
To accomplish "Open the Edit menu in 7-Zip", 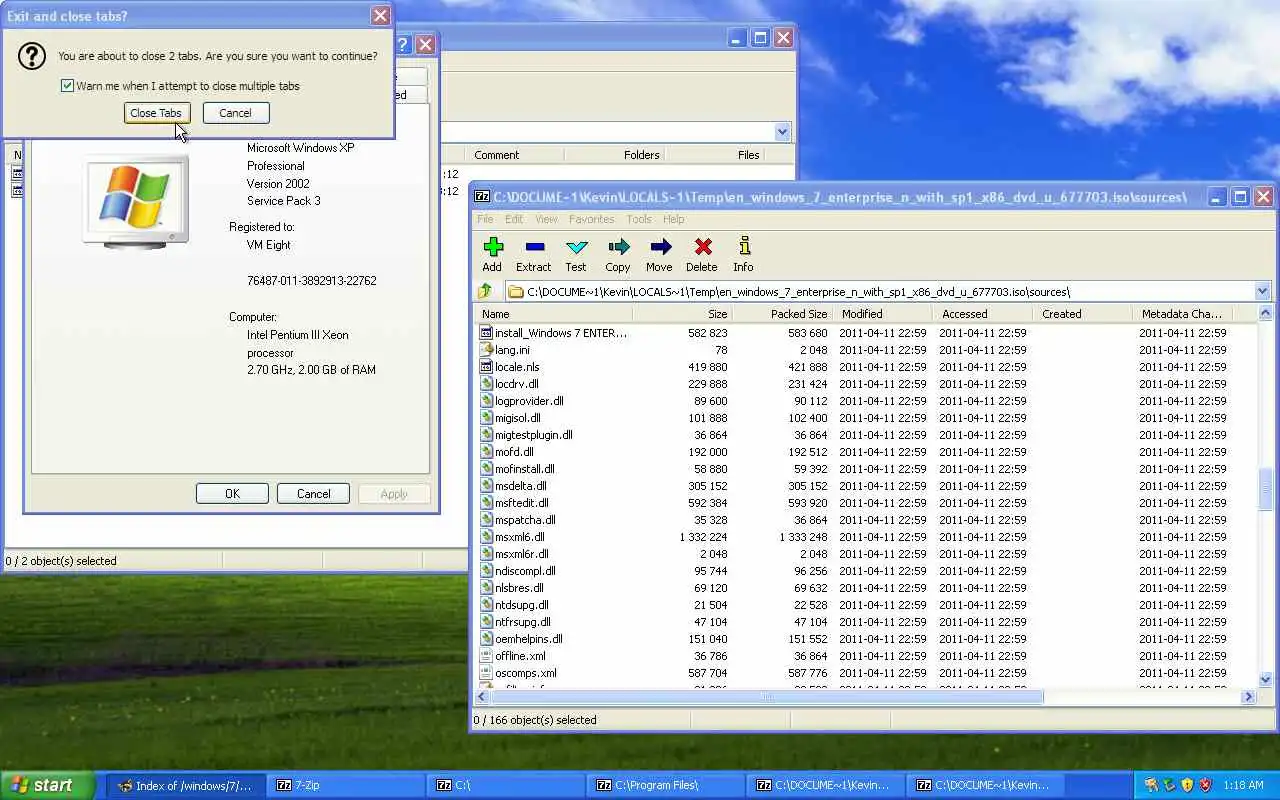I will [514, 219].
